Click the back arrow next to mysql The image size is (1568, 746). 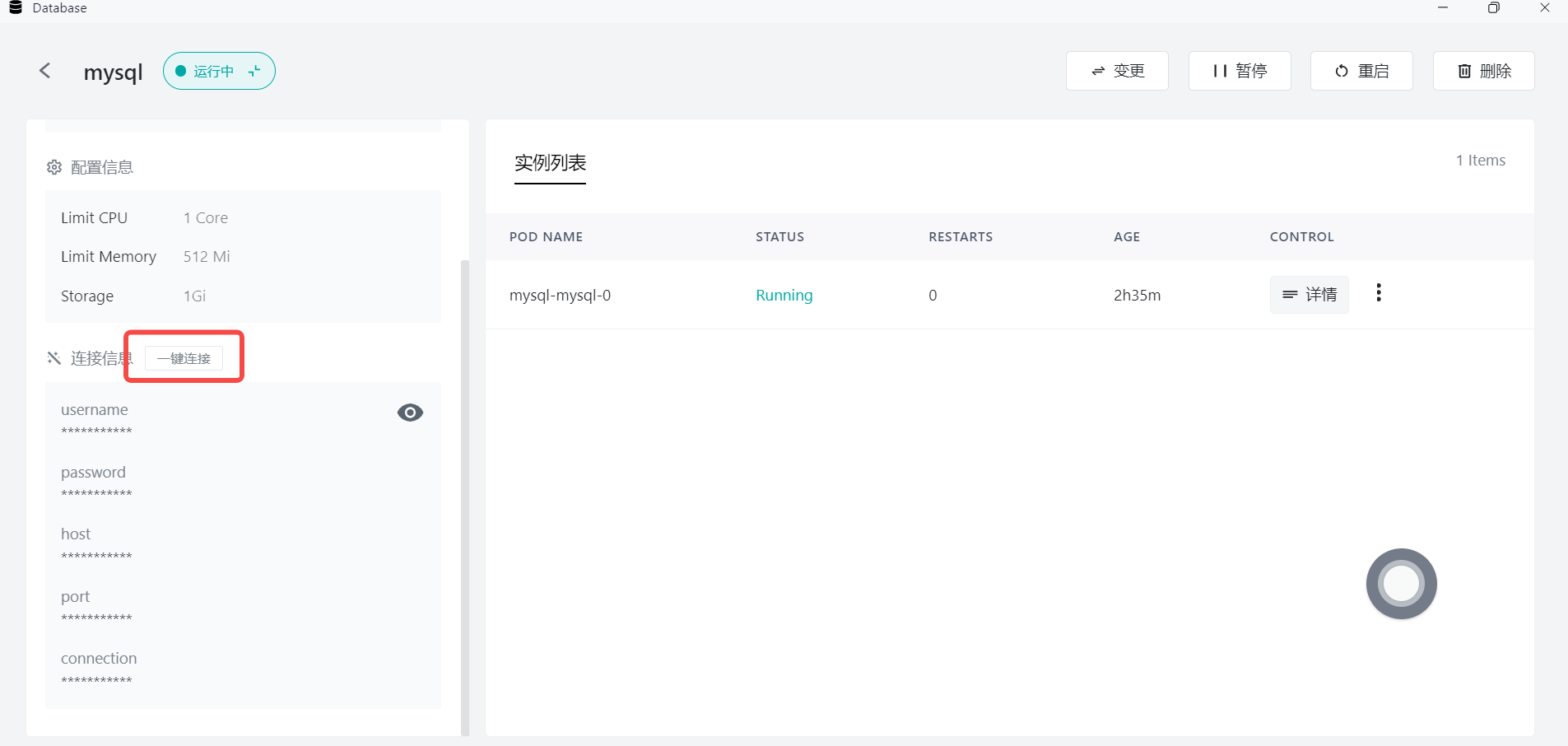click(45, 72)
